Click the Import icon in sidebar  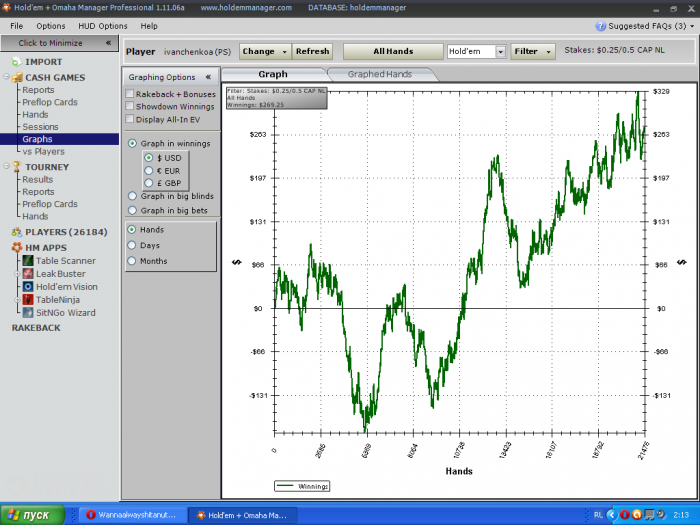click(17, 62)
